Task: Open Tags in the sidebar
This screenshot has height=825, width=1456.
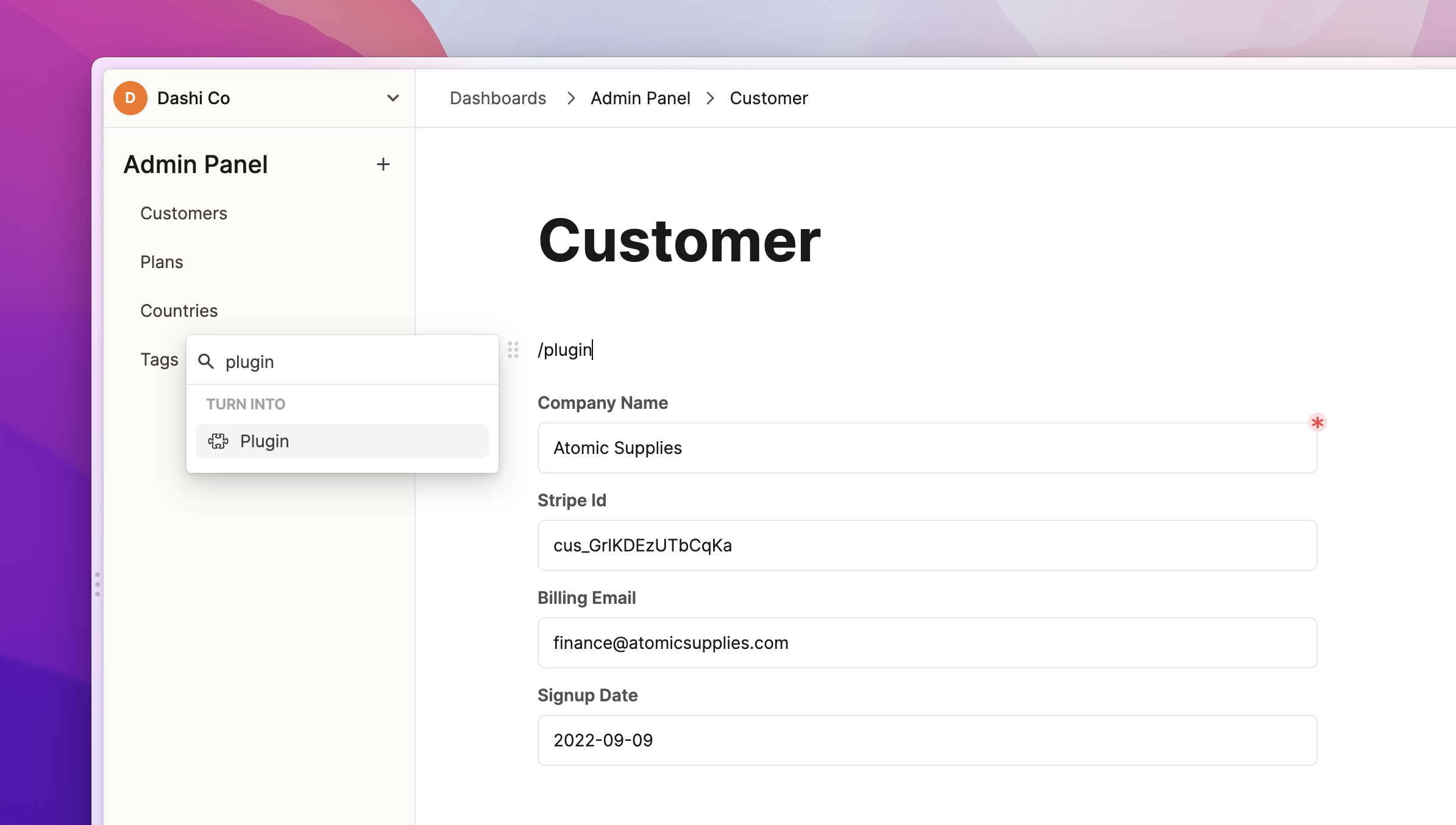Action: 159,359
